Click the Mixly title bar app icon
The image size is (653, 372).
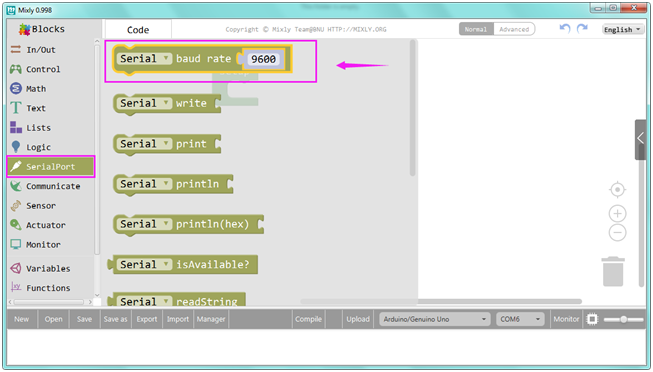pos(11,10)
